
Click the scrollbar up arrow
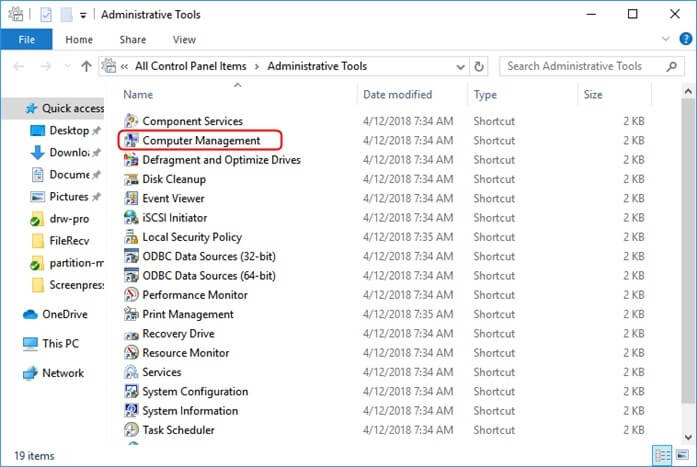point(688,92)
